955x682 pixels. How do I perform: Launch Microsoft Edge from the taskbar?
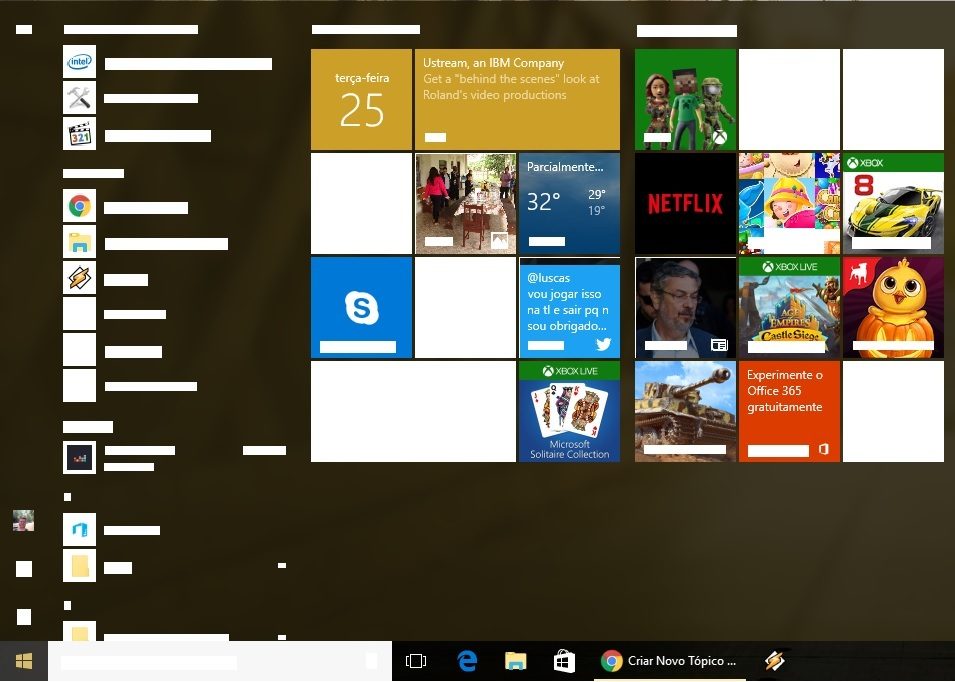click(467, 661)
